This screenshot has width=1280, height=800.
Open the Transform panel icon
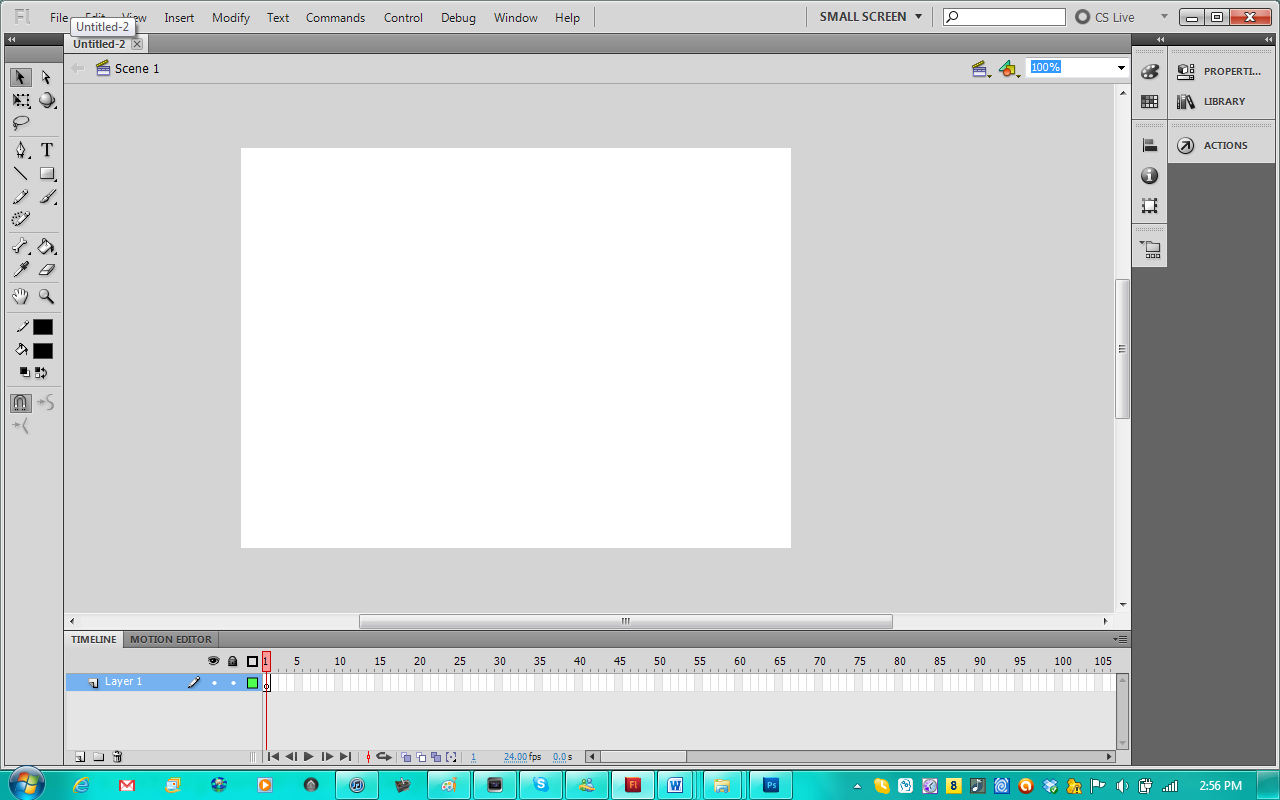pyautogui.click(x=1150, y=206)
